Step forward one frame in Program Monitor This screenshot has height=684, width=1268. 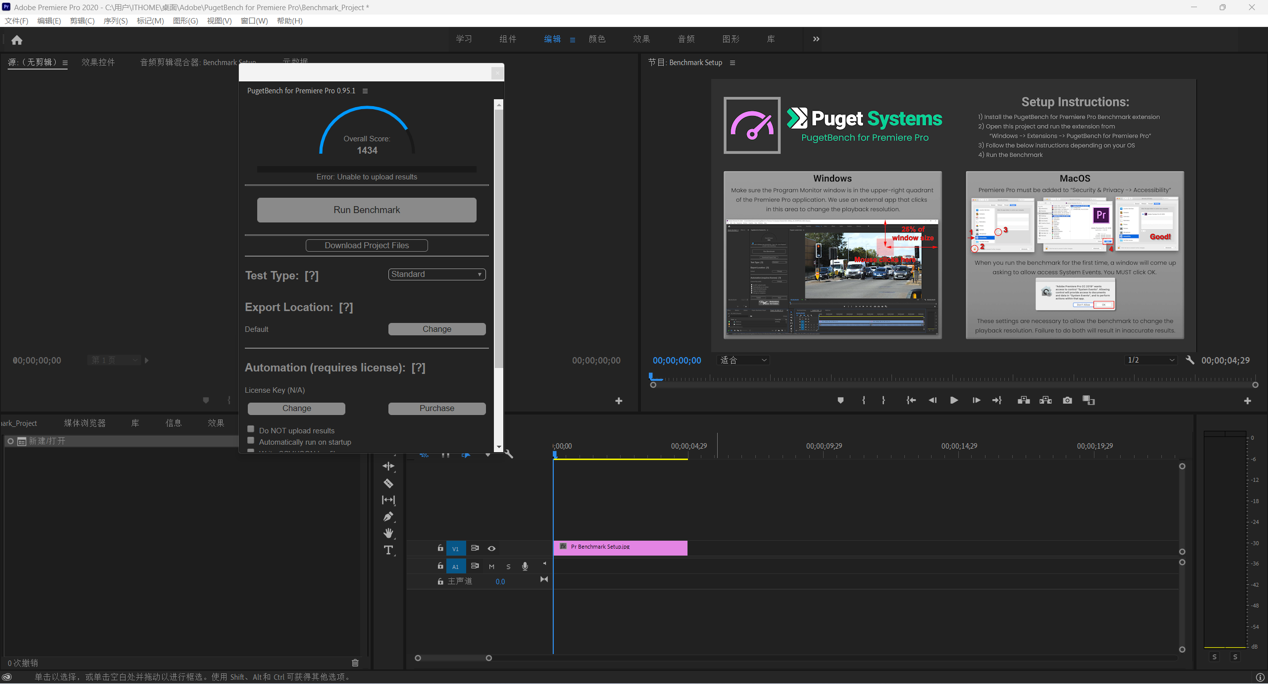pos(976,400)
